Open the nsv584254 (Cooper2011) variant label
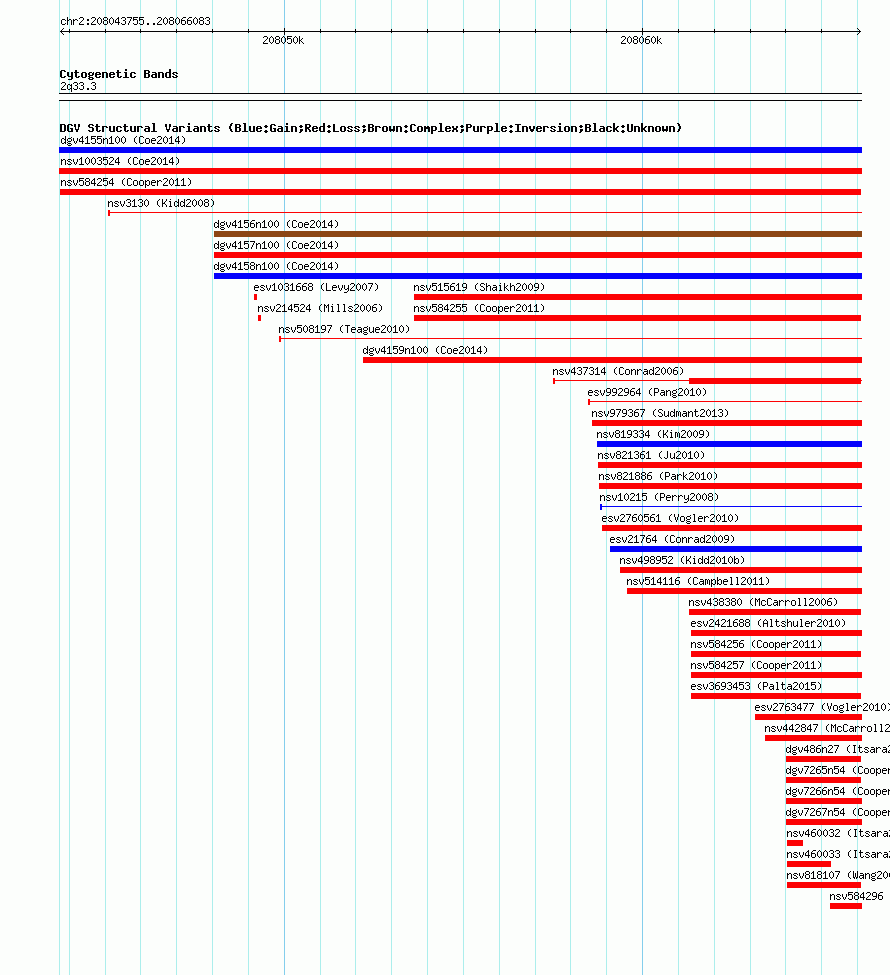Screen dimensions: 890x975 click(x=126, y=183)
